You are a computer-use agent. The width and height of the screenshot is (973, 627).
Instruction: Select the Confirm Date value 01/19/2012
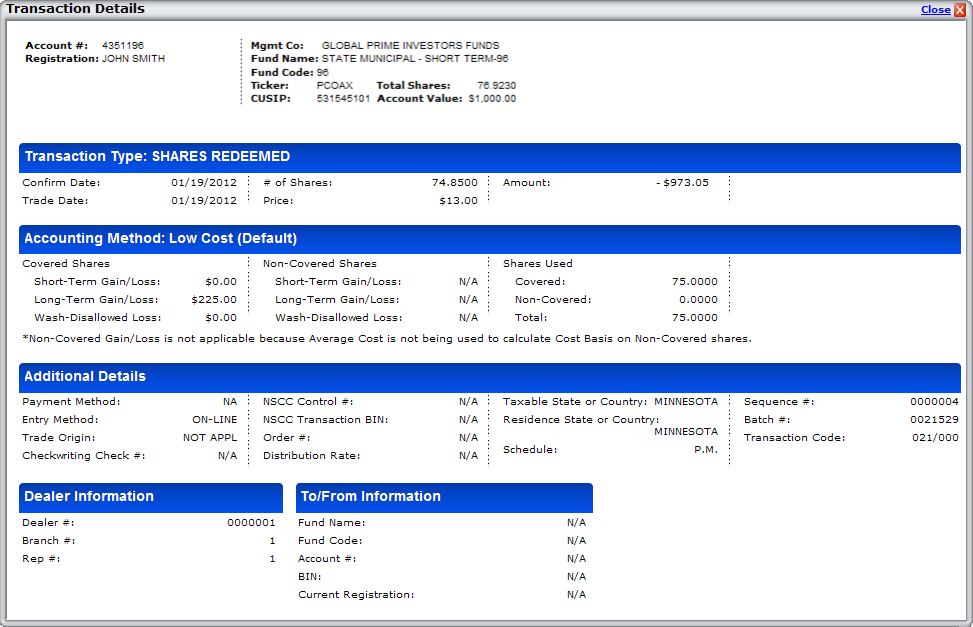coord(204,183)
